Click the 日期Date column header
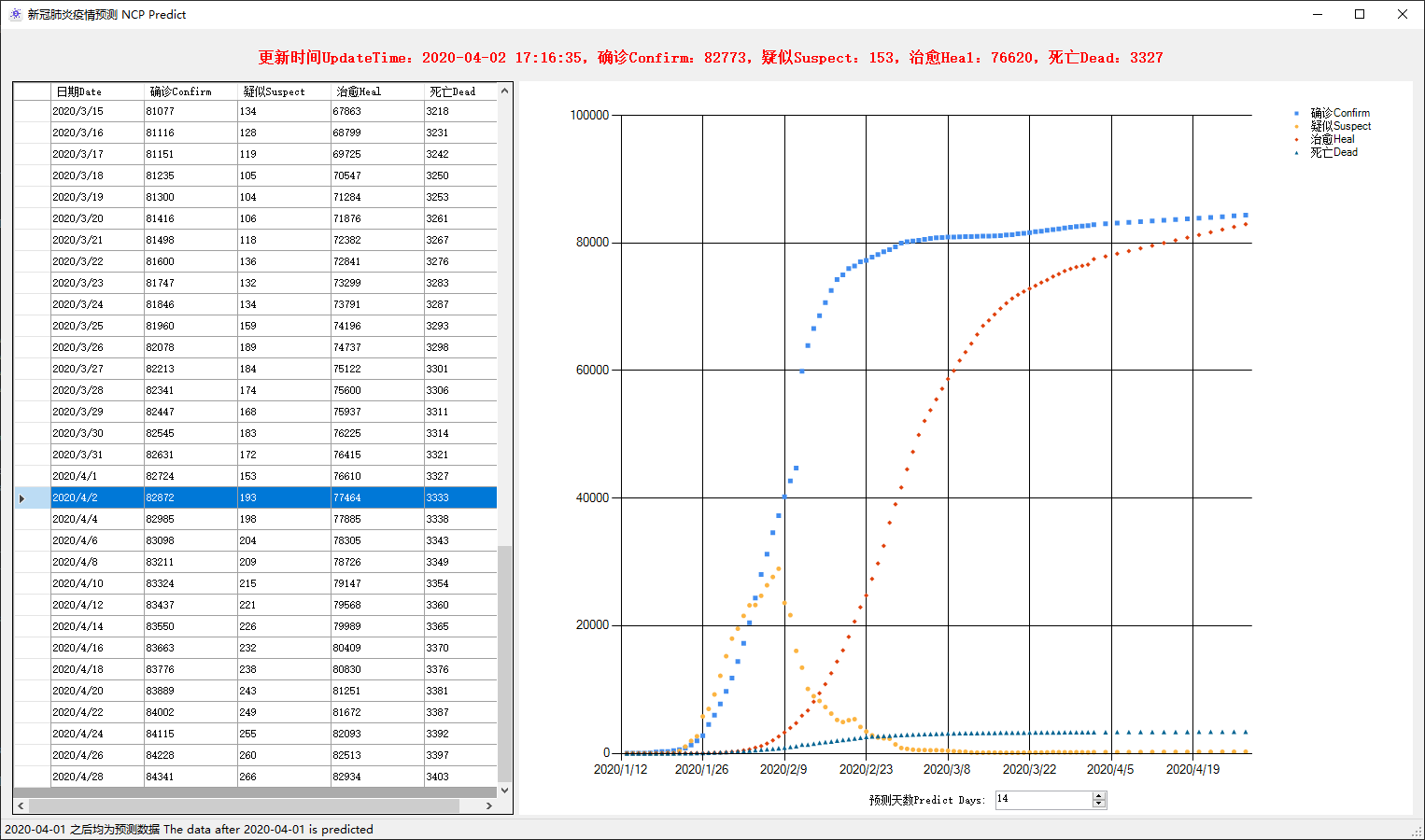Image resolution: width=1425 pixels, height=840 pixels. pyautogui.click(x=97, y=91)
